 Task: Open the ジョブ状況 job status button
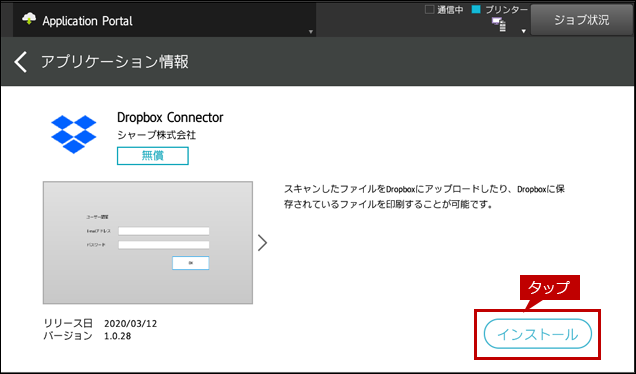(x=582, y=20)
